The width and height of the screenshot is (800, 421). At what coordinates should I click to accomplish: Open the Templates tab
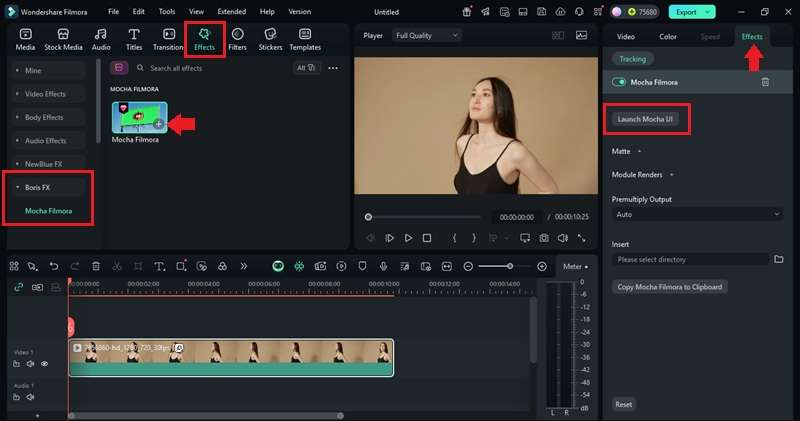305,39
